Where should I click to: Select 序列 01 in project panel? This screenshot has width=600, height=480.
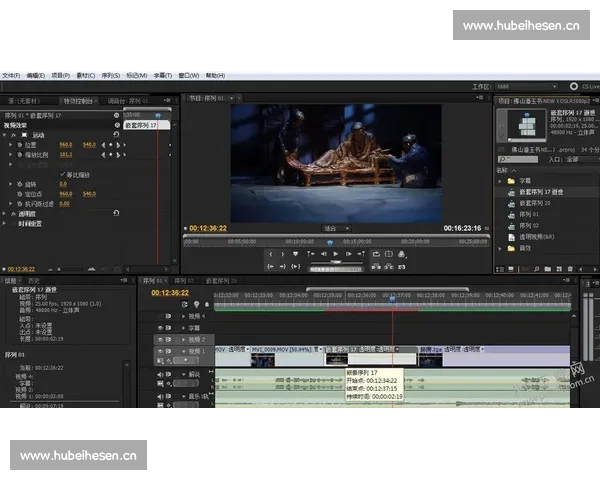(x=529, y=214)
